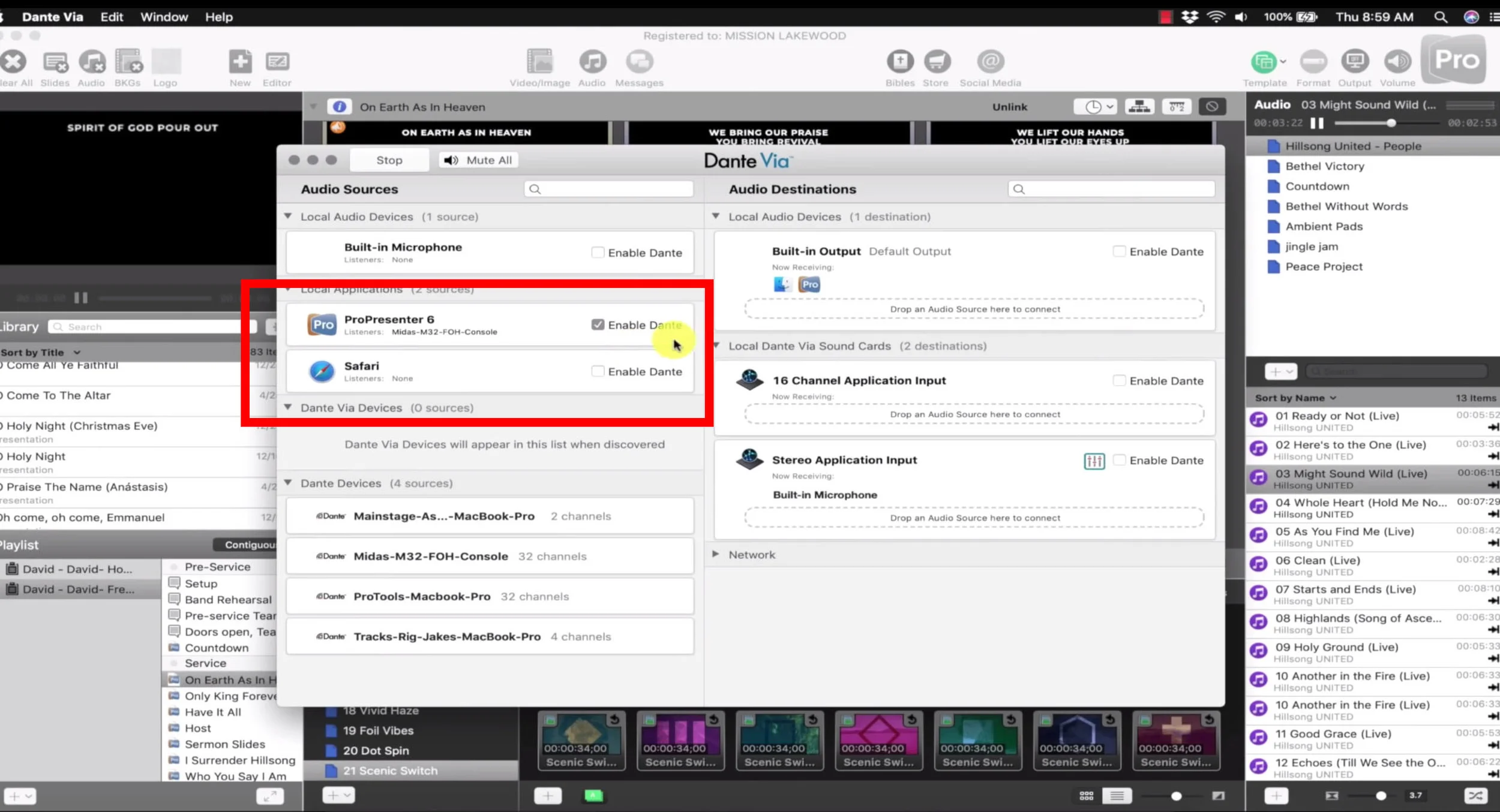The height and width of the screenshot is (812, 1500).
Task: Click the Format toolbar icon
Action: tap(1313, 62)
